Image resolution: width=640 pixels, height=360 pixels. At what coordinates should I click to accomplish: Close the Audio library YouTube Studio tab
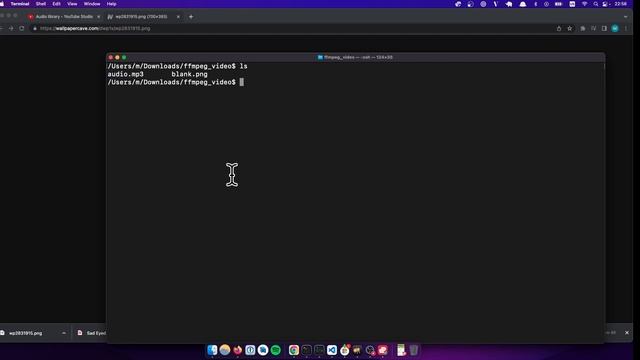click(x=98, y=17)
